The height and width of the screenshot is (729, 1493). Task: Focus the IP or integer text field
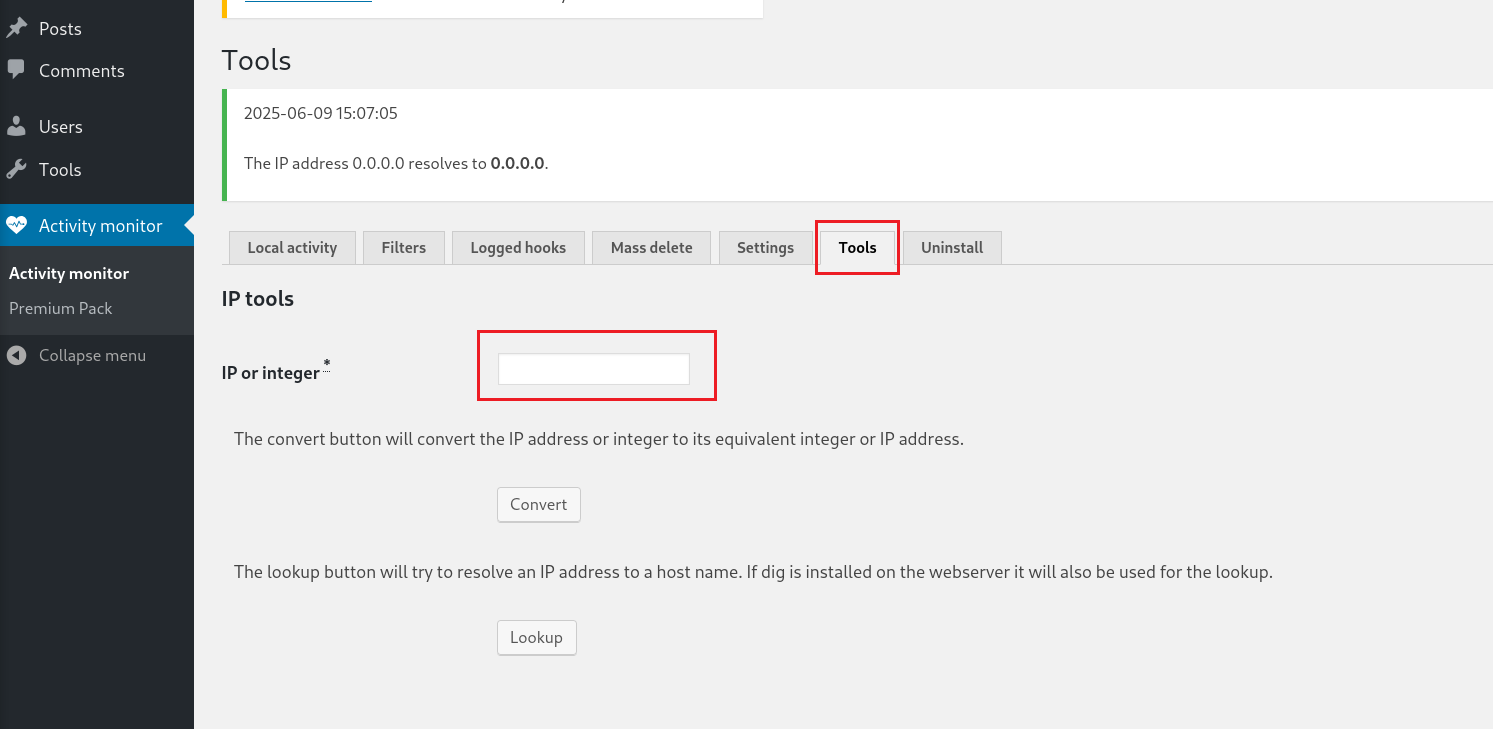click(x=593, y=369)
